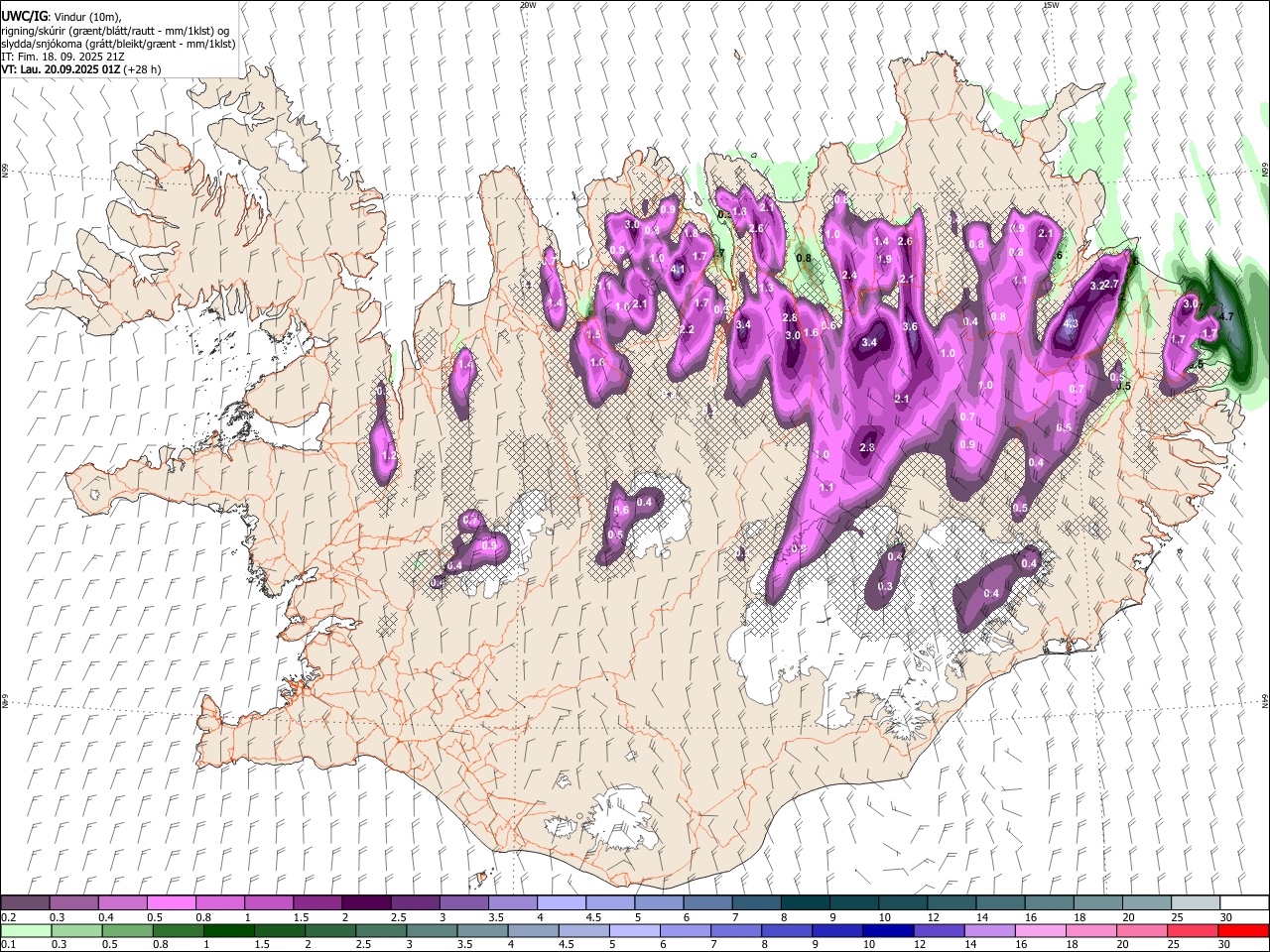Click the 'Vindur (10m)' label
The height and width of the screenshot is (952, 1270).
[87, 17]
